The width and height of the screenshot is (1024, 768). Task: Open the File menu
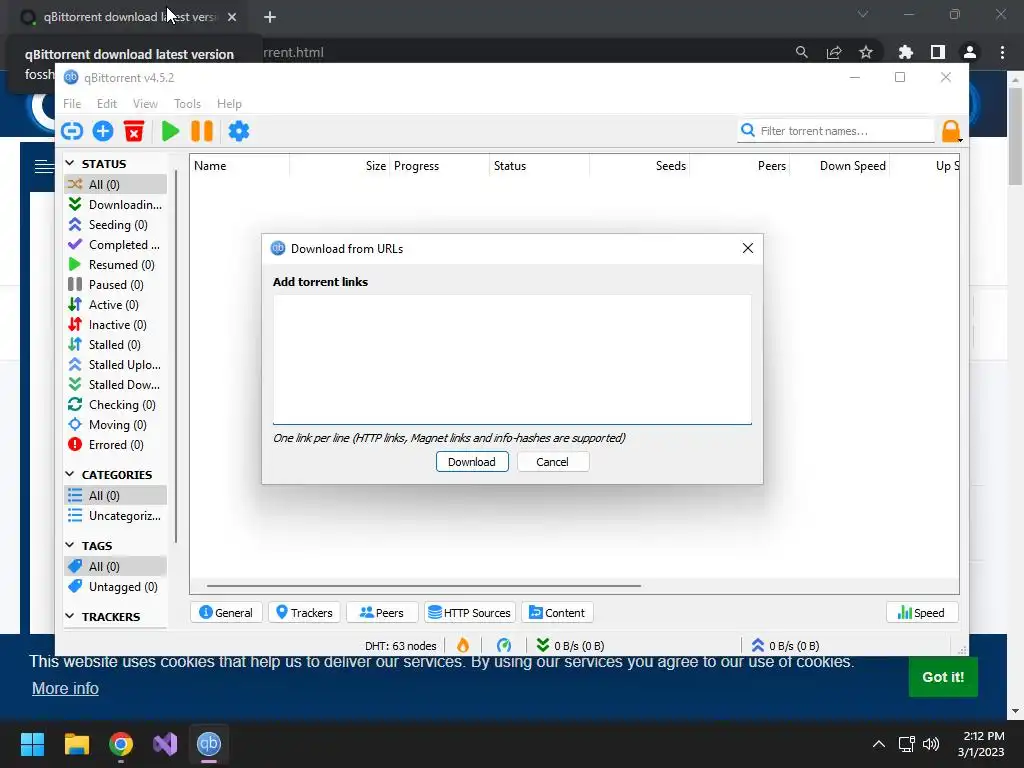tap(72, 104)
